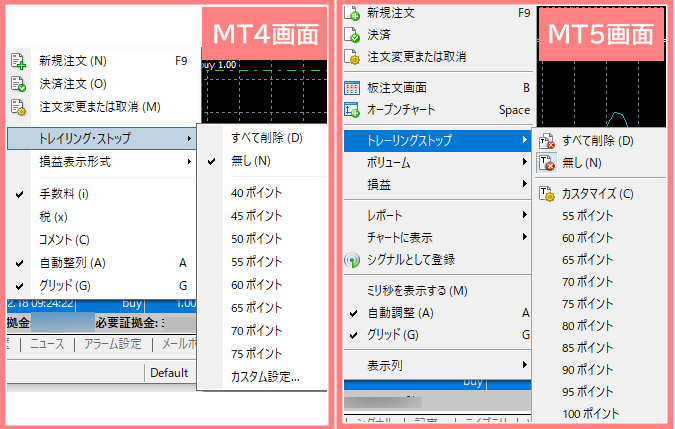Click the MT4 chart buy 1.00 order line
This screenshot has height=429, width=675.
pos(263,70)
